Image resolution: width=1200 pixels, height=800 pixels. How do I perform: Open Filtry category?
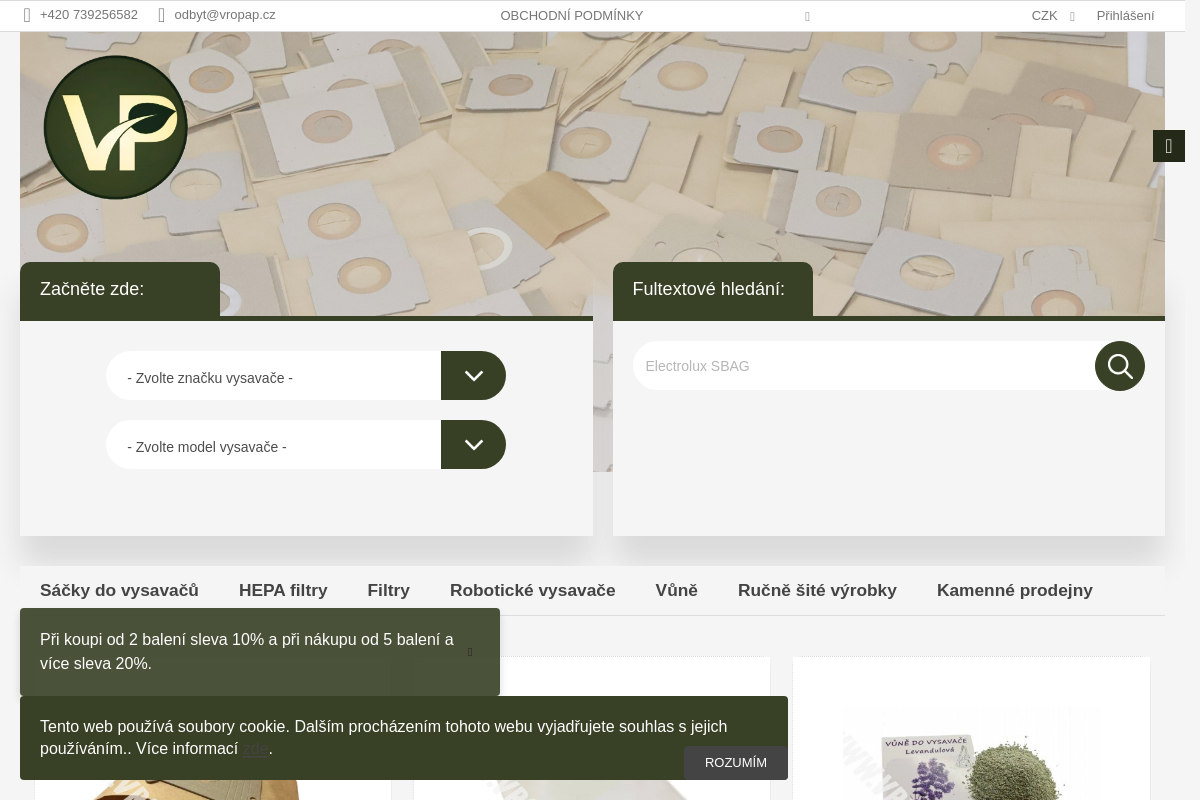[x=389, y=590]
